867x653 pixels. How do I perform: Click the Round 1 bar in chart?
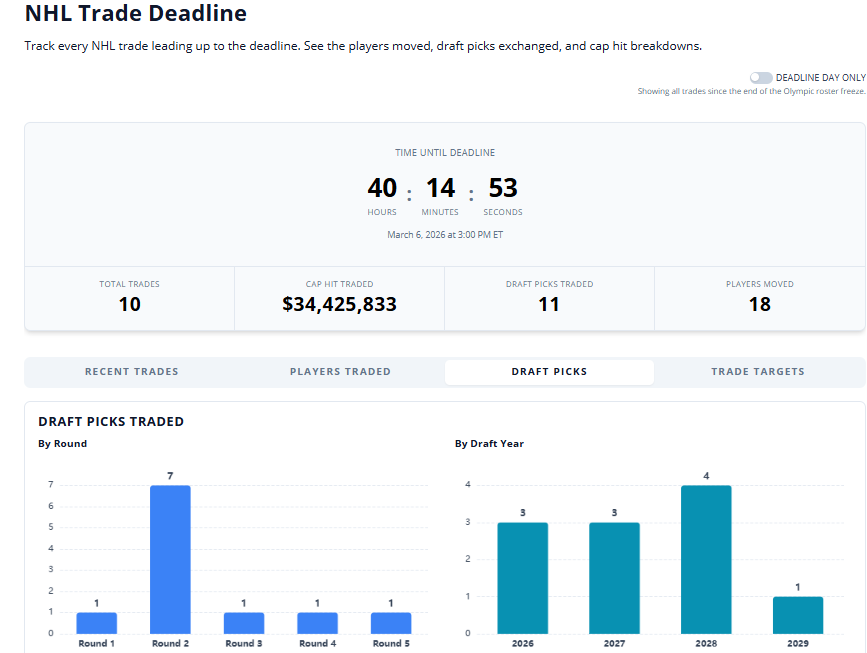(x=97, y=623)
